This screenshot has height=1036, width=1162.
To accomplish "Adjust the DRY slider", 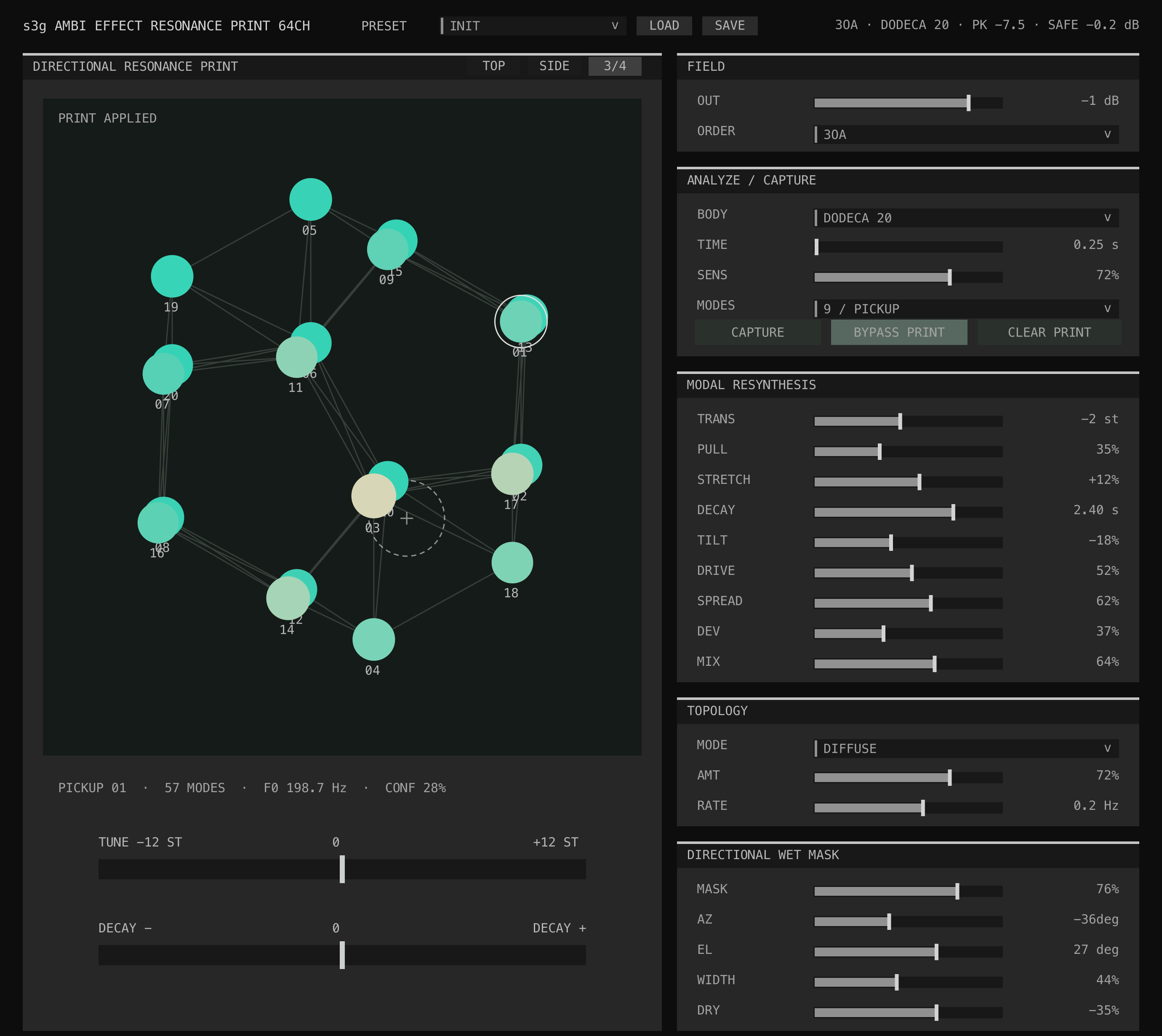I will pyautogui.click(x=908, y=1012).
